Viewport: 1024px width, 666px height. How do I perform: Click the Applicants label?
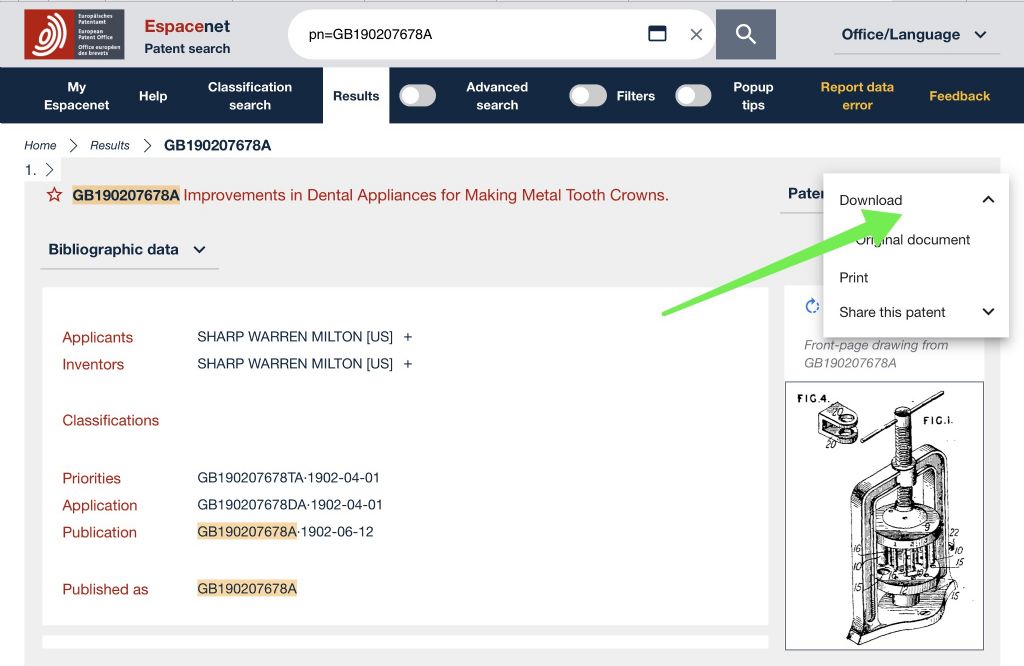pos(98,338)
